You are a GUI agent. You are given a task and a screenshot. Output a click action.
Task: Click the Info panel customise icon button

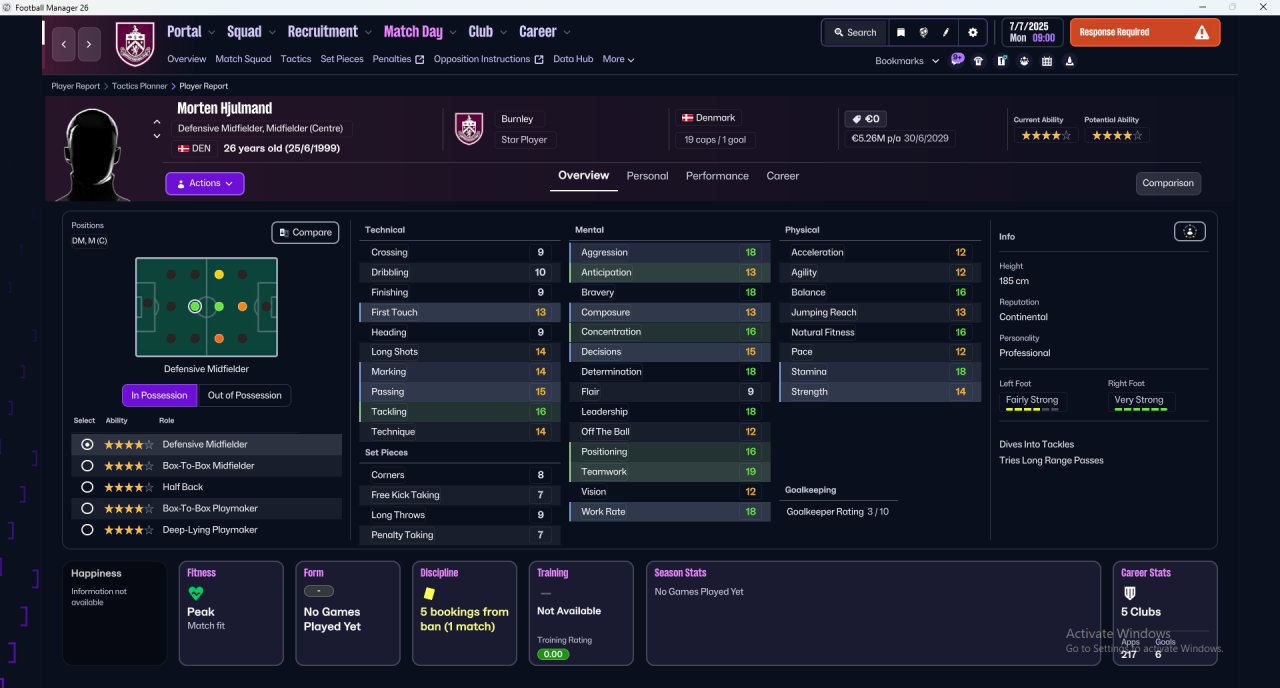click(x=1189, y=231)
